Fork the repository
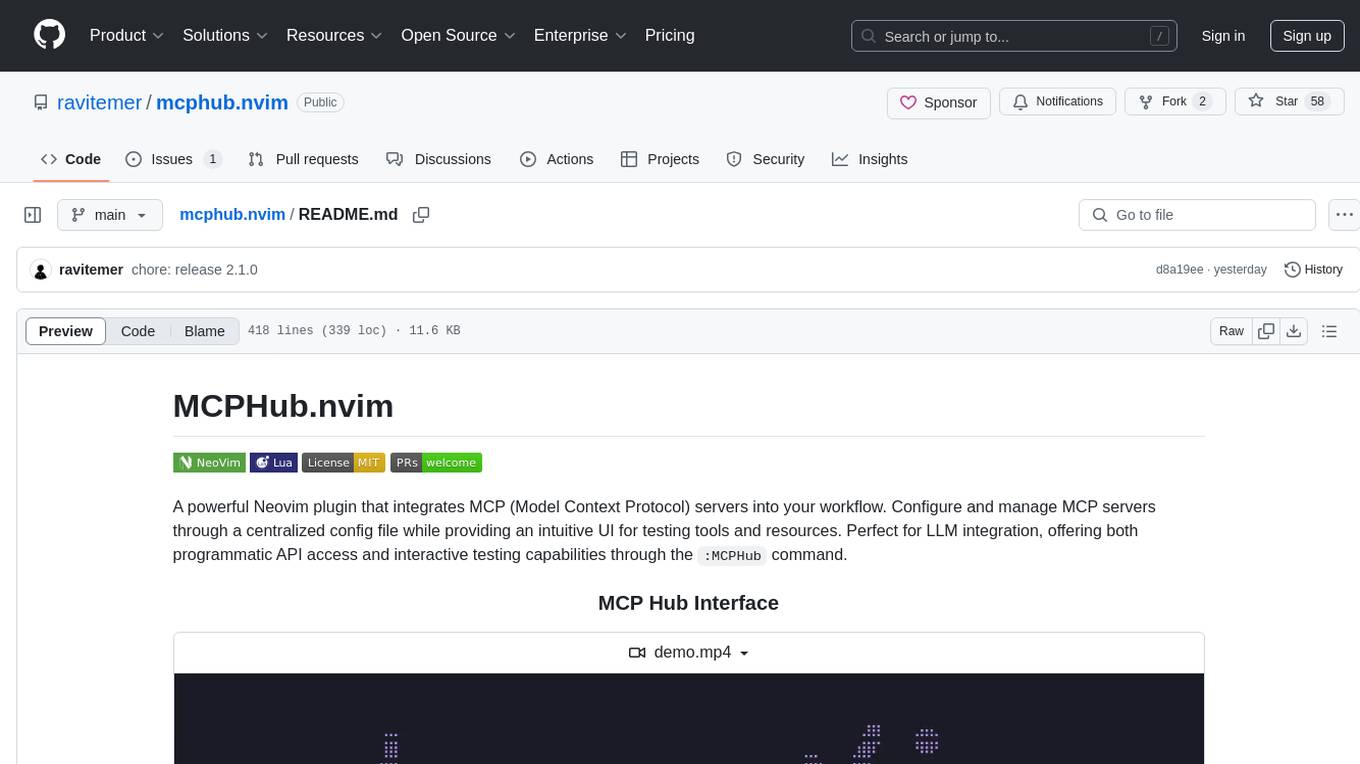 [1175, 102]
